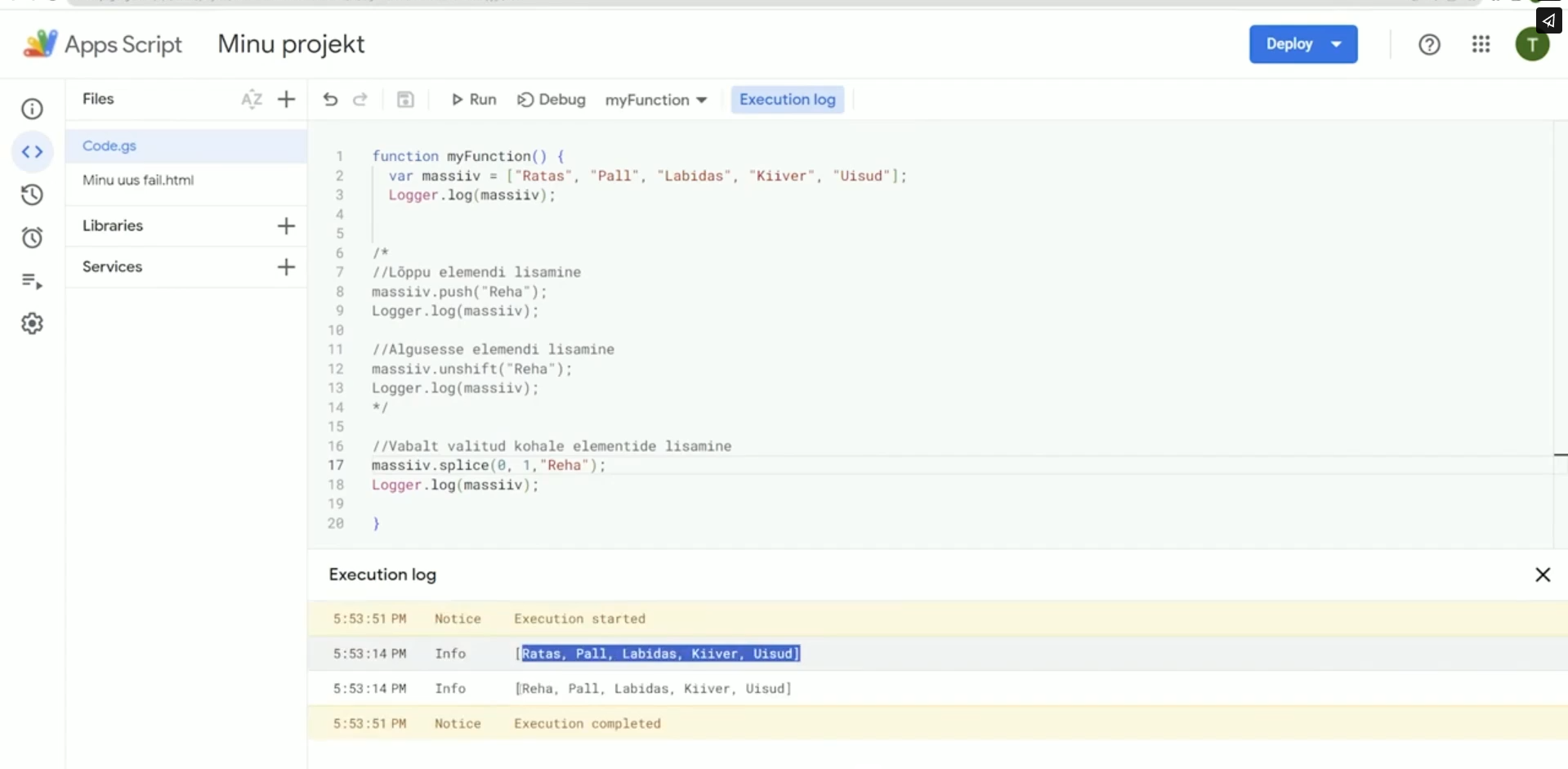The height and width of the screenshot is (769, 1568).
Task: Click line number 20 in gutter
Action: coord(336,524)
